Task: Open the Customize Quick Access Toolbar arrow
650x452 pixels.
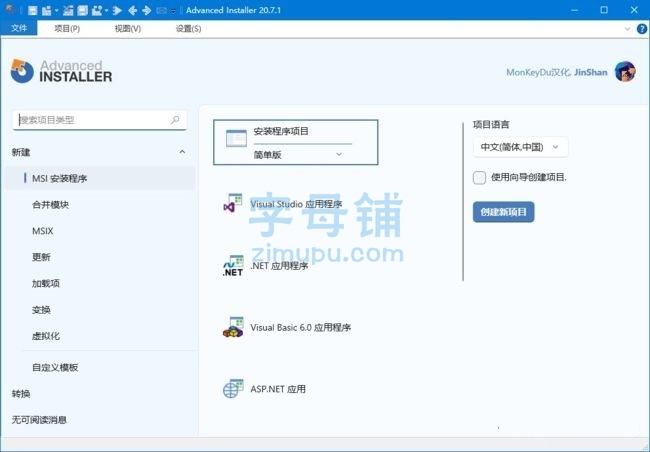Action: pos(173,11)
